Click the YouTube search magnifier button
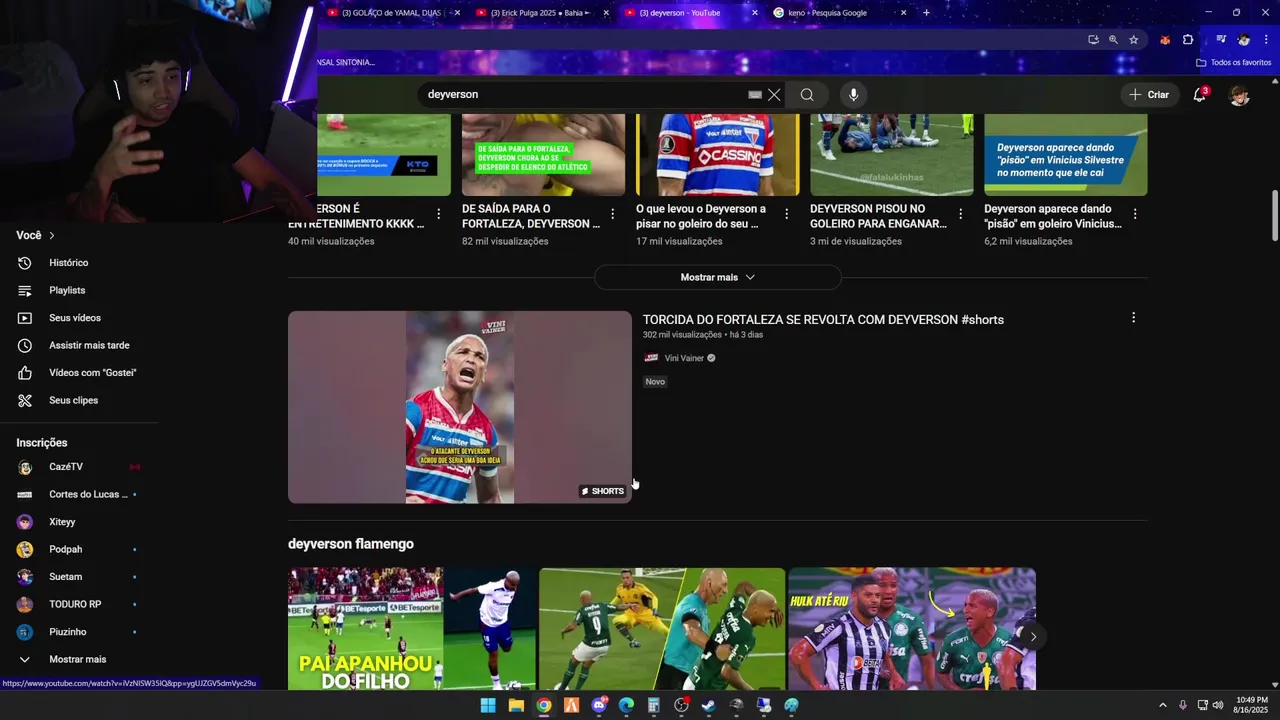This screenshot has width=1280, height=720. click(807, 95)
